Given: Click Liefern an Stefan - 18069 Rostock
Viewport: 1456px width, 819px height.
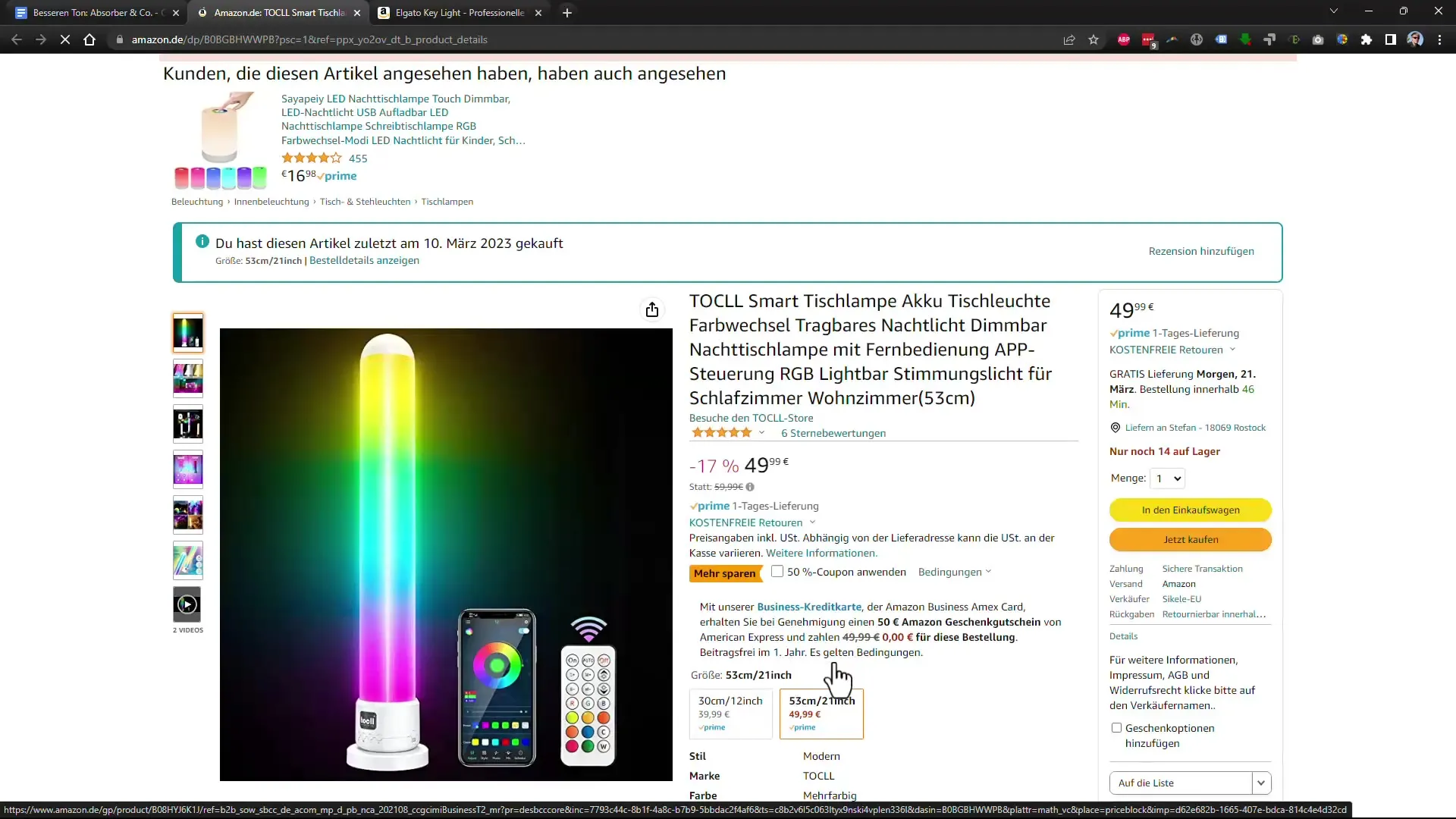Looking at the screenshot, I should (1195, 428).
